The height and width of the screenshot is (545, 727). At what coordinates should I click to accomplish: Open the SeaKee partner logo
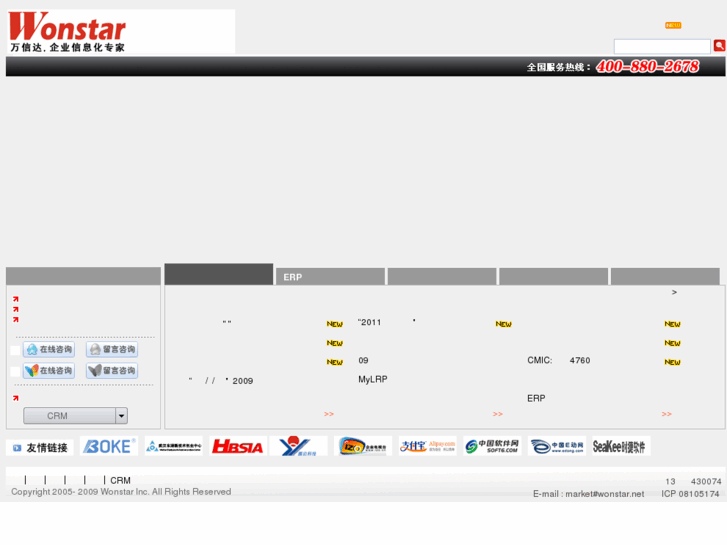coord(621,446)
